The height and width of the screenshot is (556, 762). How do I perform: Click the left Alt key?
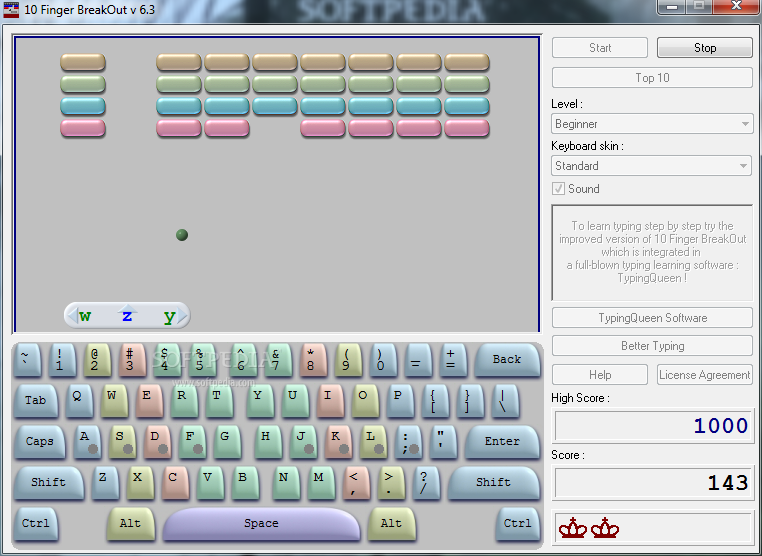[x=130, y=524]
